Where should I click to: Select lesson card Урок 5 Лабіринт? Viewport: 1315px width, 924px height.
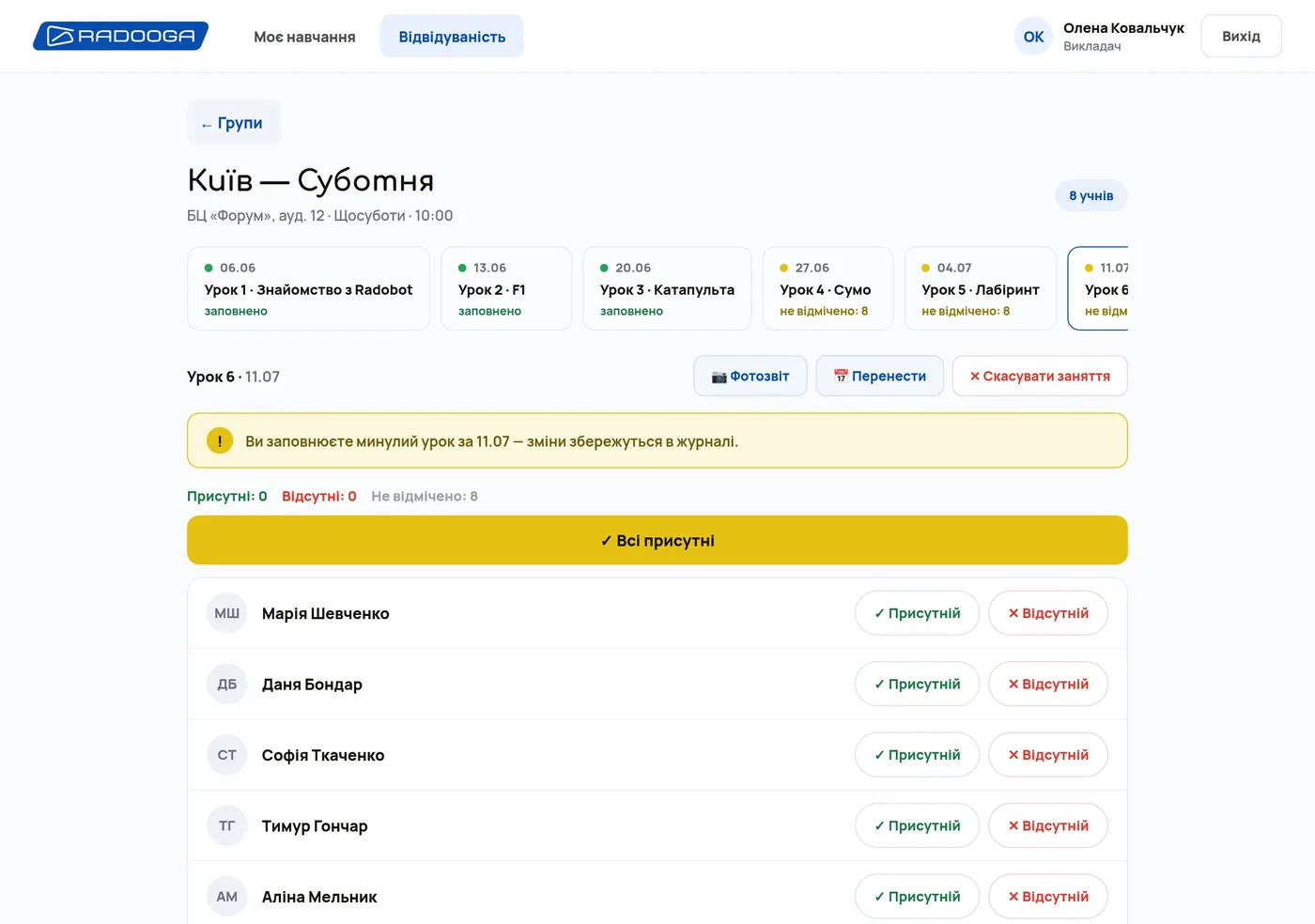point(980,288)
